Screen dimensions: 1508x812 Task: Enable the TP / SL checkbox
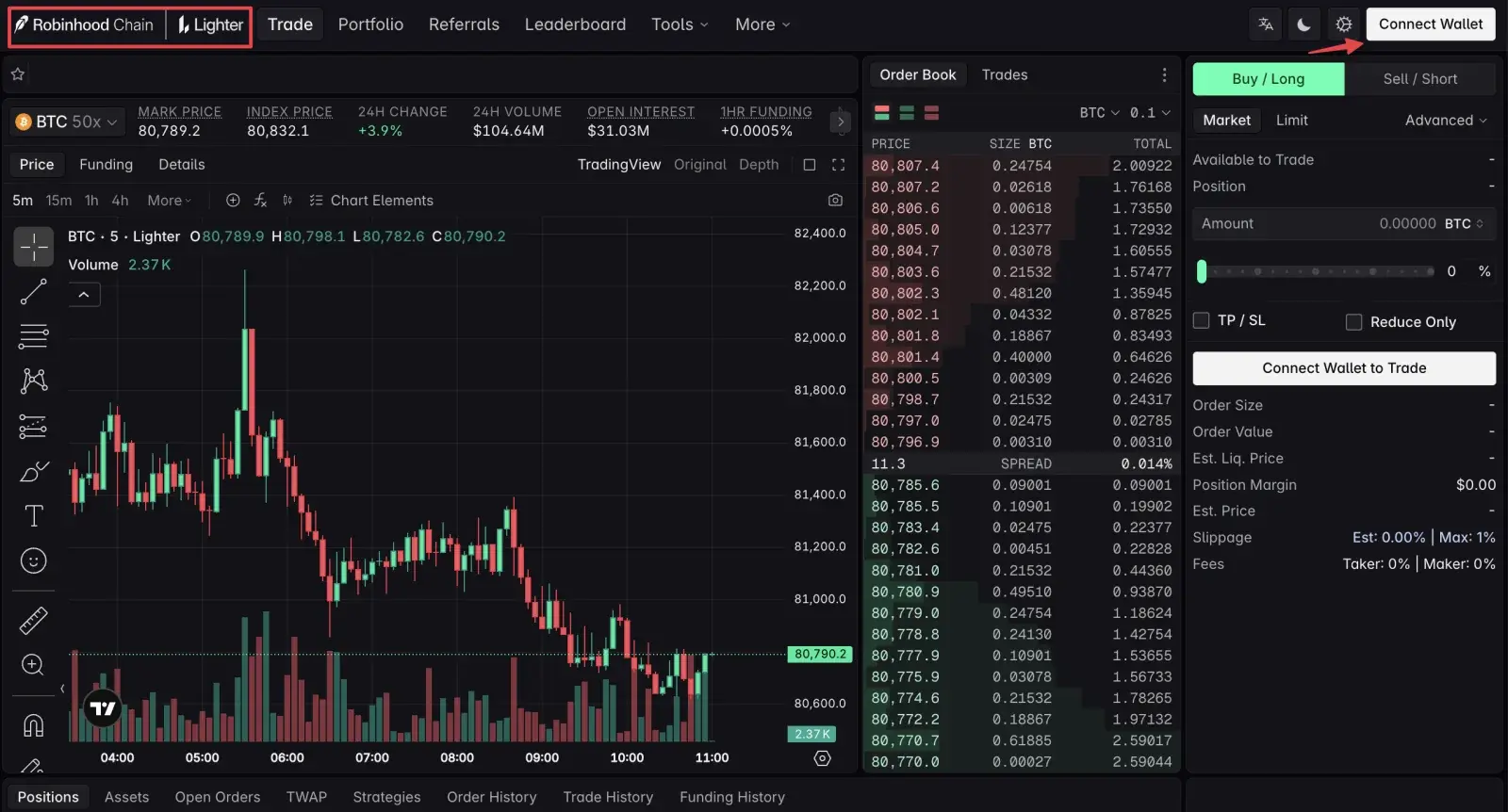pyautogui.click(x=1202, y=321)
